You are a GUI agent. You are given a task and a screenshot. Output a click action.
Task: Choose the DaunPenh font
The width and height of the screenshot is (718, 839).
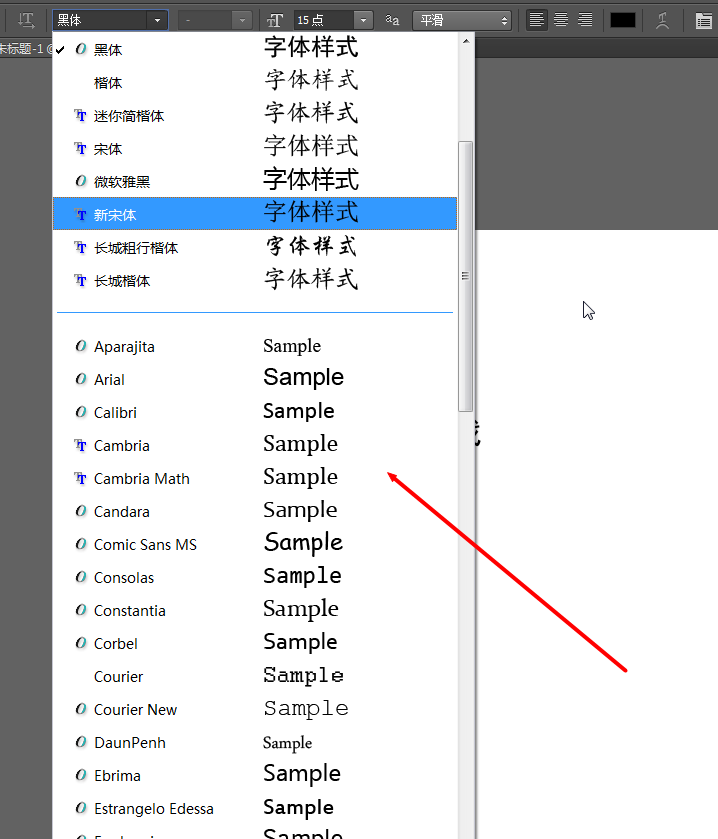[255, 742]
